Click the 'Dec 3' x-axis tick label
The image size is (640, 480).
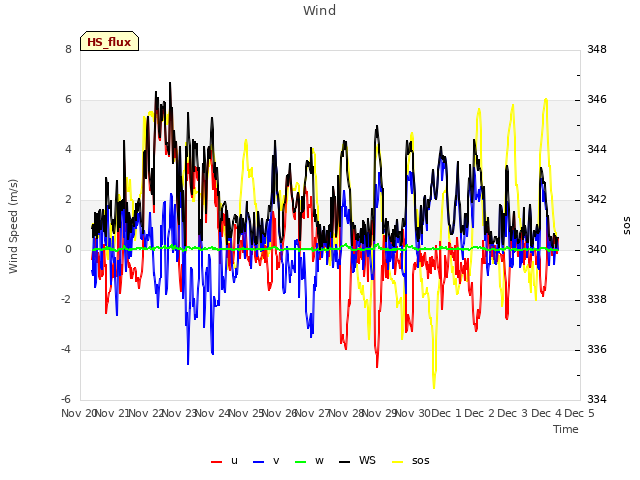513,413
